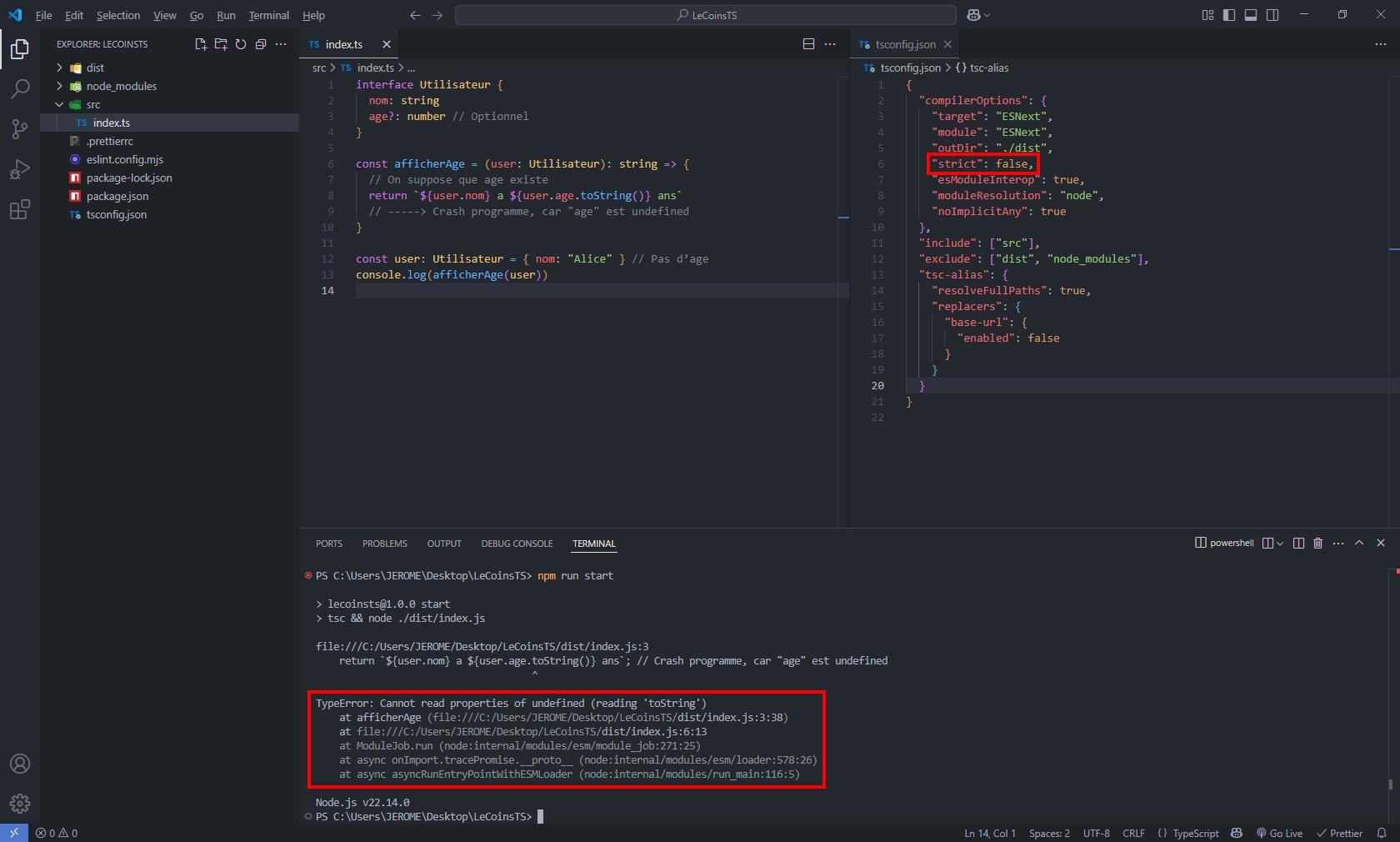Toggle the primary side bar visibility
Viewport: 1400px width, 842px height.
pos(1229,15)
